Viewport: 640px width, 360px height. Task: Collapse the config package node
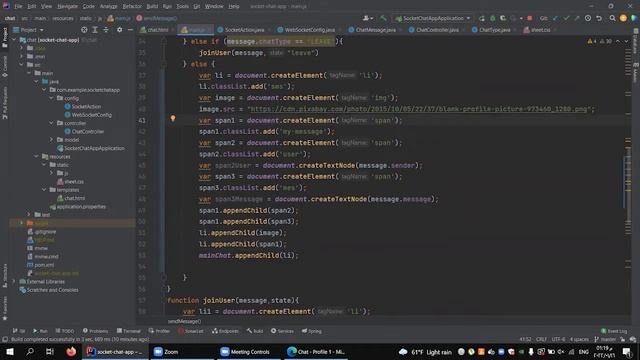pyautogui.click(x=51, y=98)
